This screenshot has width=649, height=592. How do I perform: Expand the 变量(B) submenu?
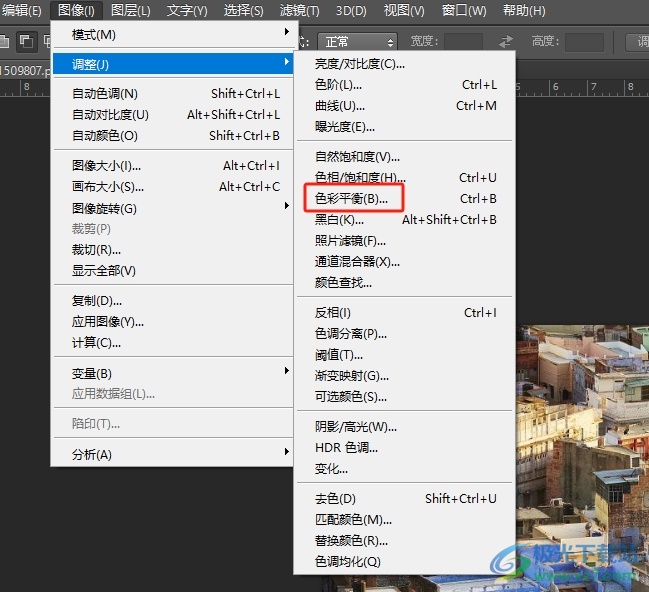[173, 373]
